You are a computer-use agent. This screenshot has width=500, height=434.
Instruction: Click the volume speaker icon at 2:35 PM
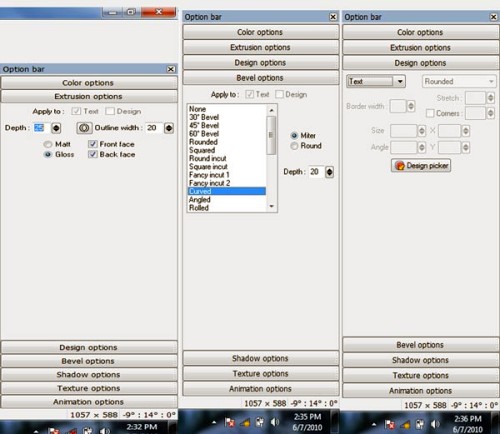pos(274,422)
